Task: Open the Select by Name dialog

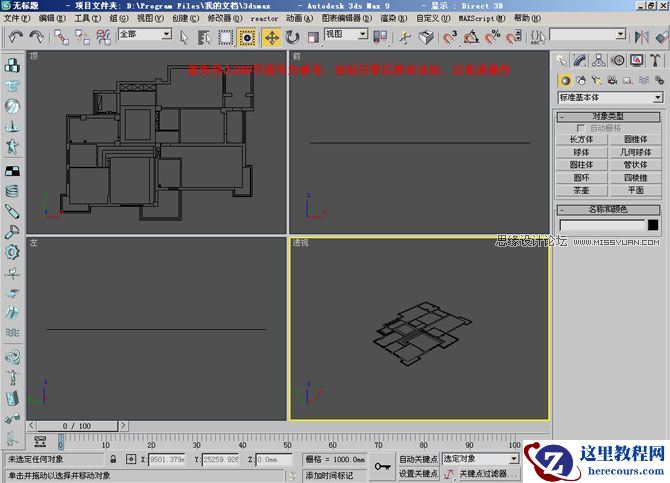Action: [x=204, y=38]
